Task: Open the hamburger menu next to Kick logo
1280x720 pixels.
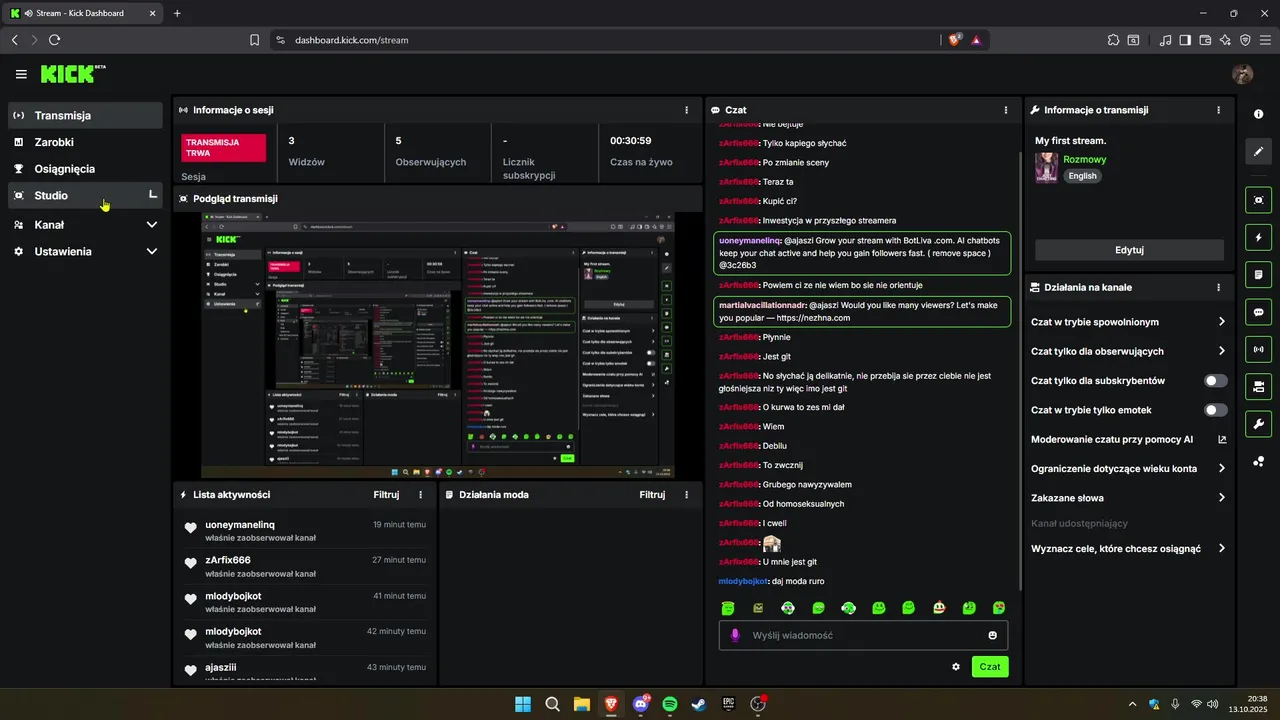Action: 21,74
